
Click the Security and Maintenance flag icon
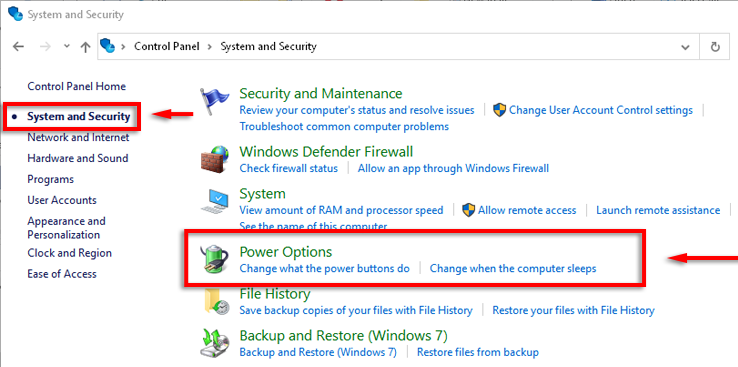(215, 102)
